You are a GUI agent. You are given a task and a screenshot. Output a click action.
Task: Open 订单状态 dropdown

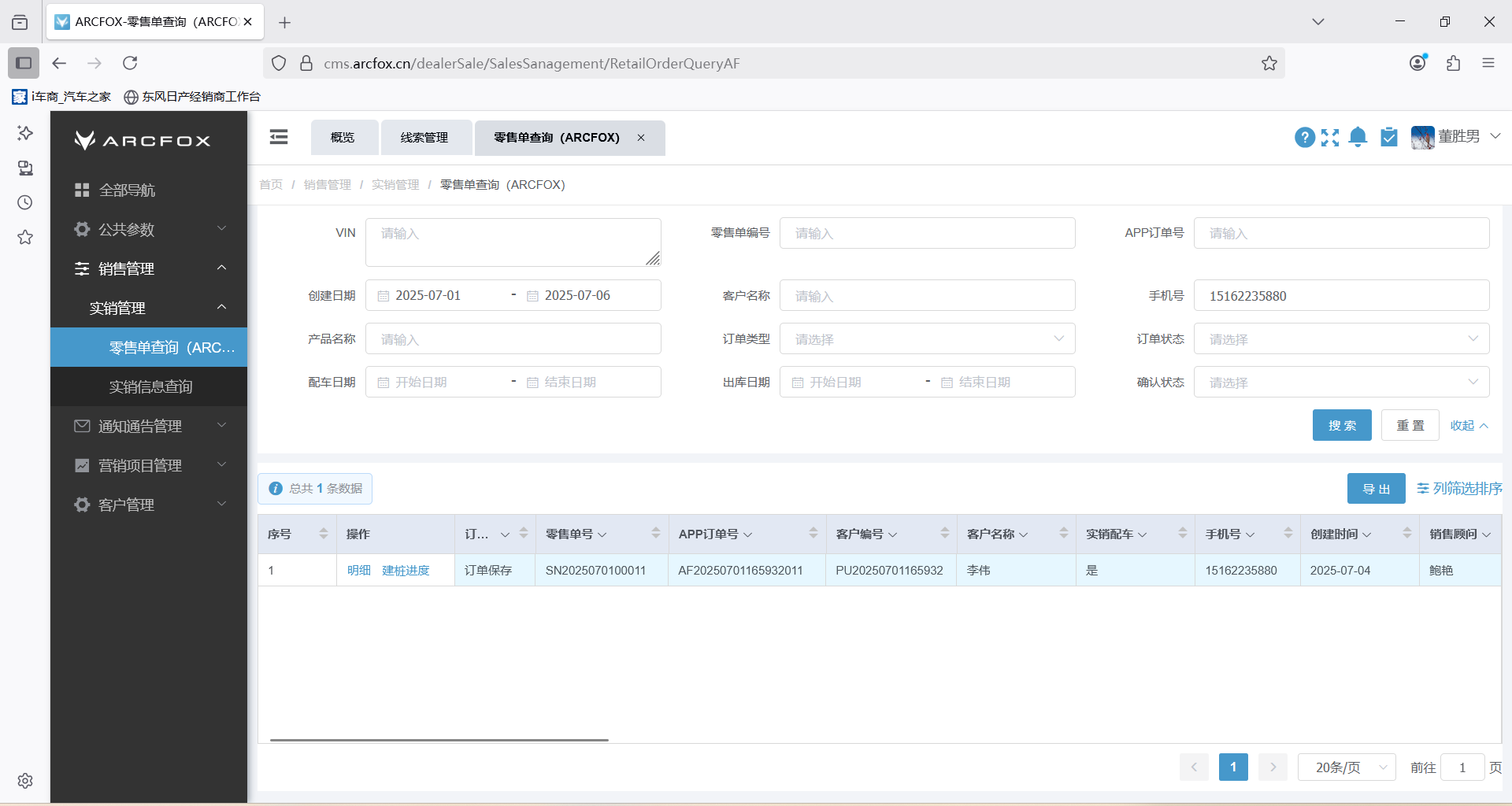click(x=1341, y=338)
